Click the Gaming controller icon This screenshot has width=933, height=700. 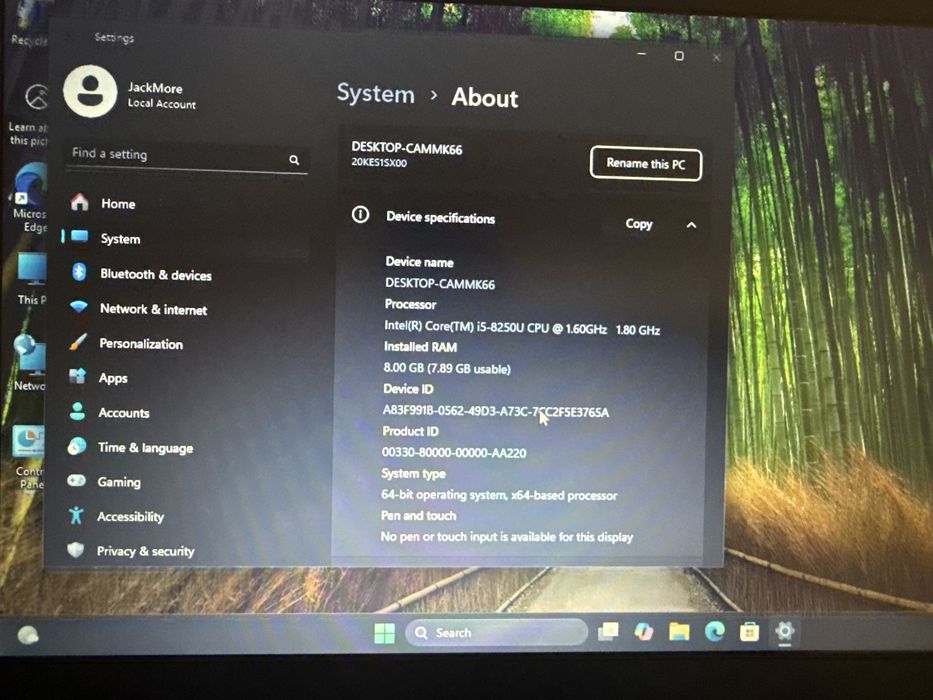tap(76, 480)
